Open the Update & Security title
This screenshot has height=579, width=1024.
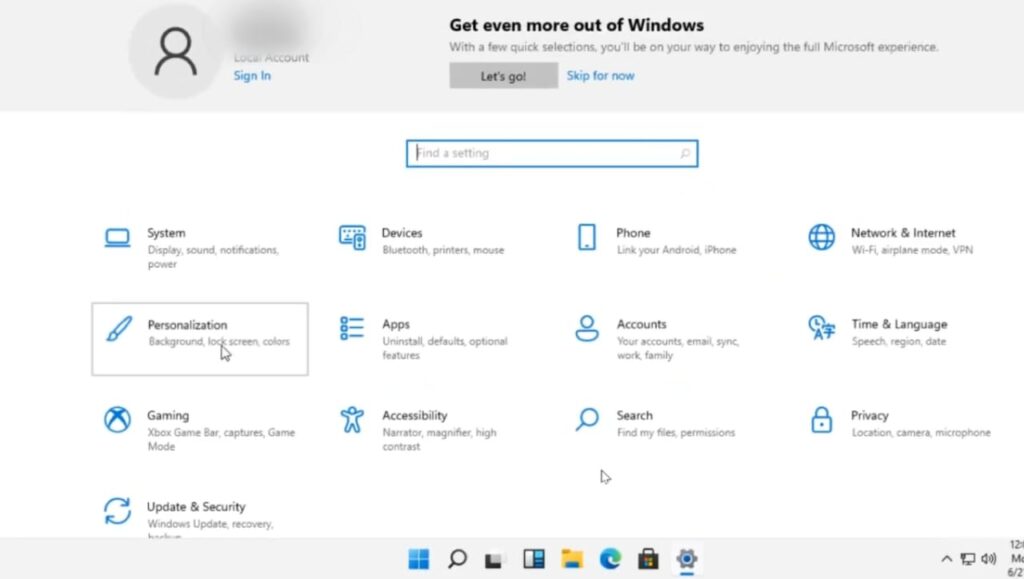(196, 507)
